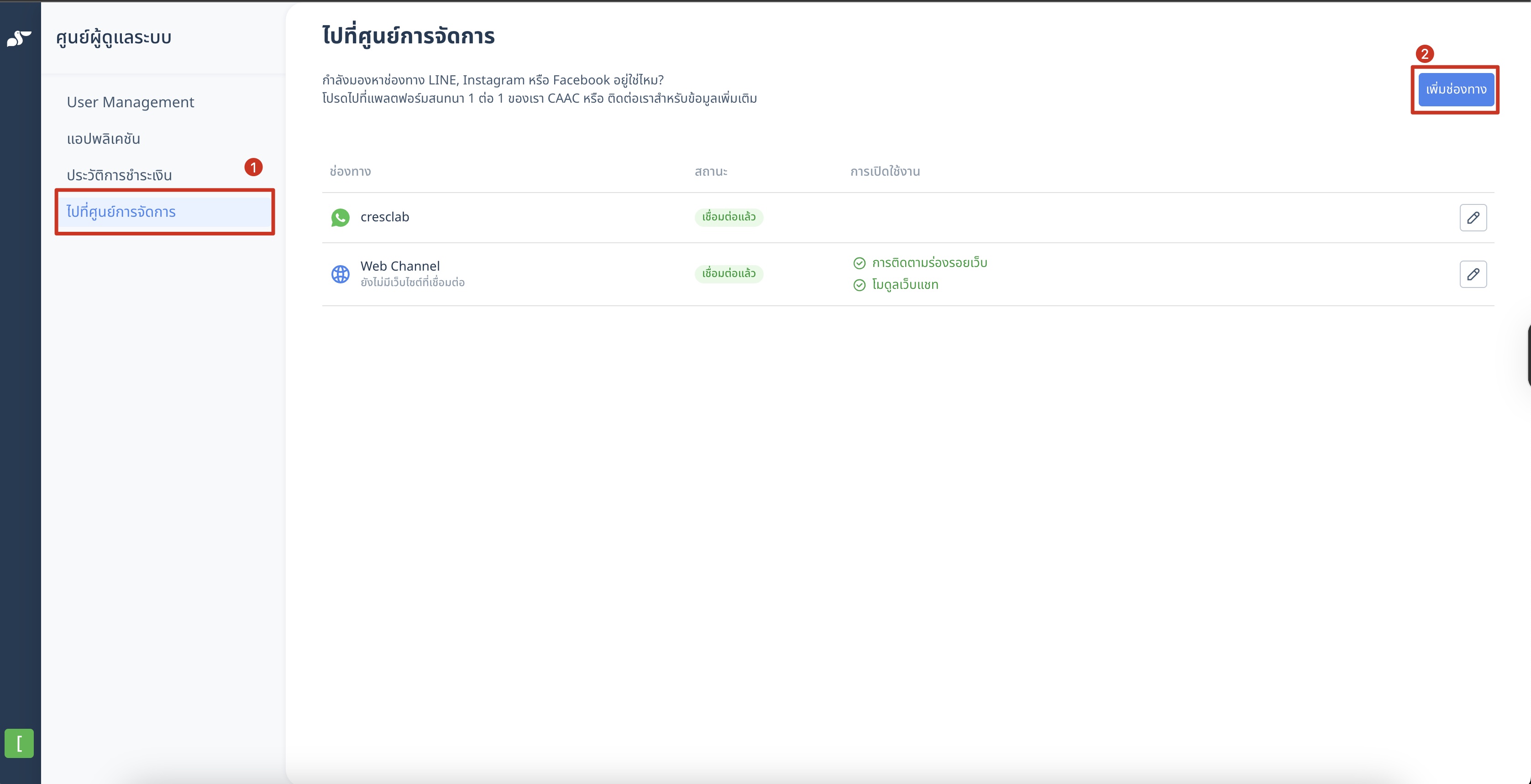Click the สถานะ column header
The width and height of the screenshot is (1531, 784).
tap(711, 172)
